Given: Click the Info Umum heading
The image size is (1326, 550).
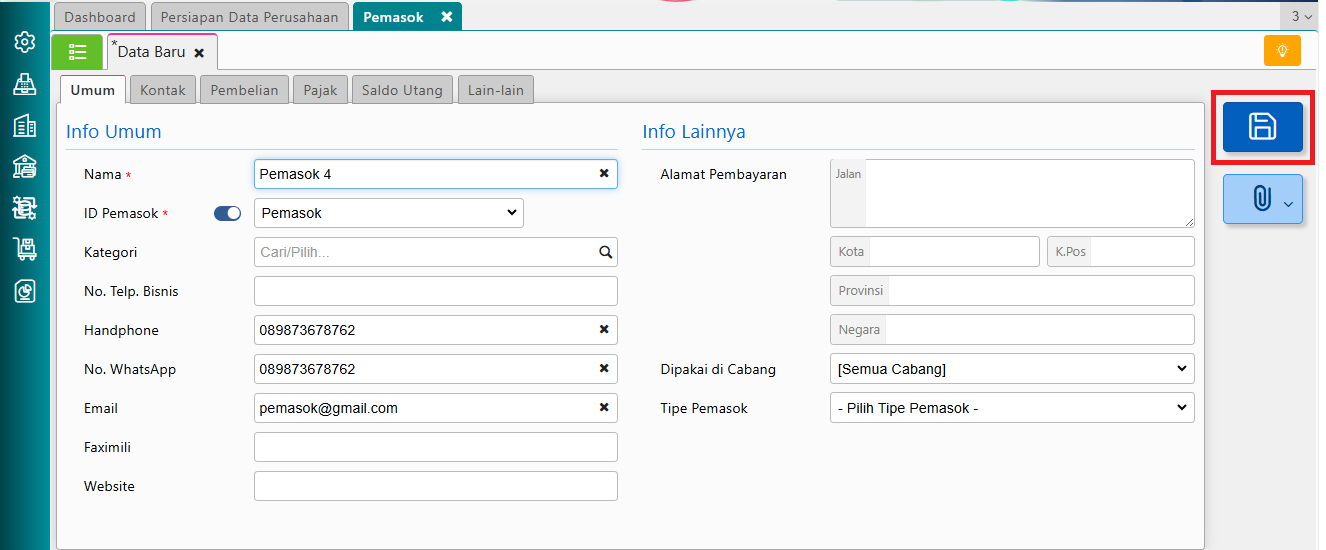Looking at the screenshot, I should click(x=114, y=131).
